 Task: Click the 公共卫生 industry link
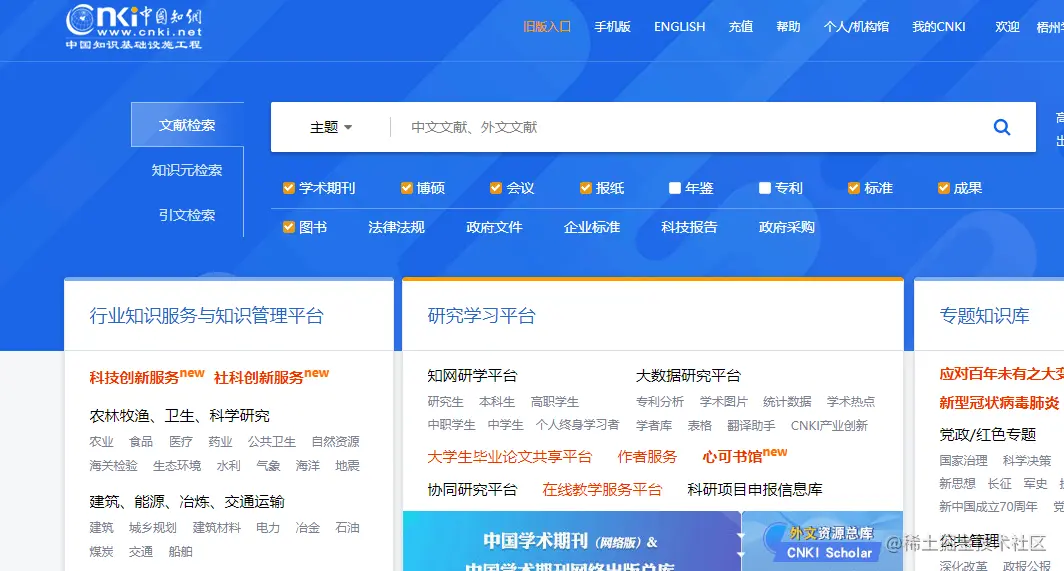tap(271, 441)
